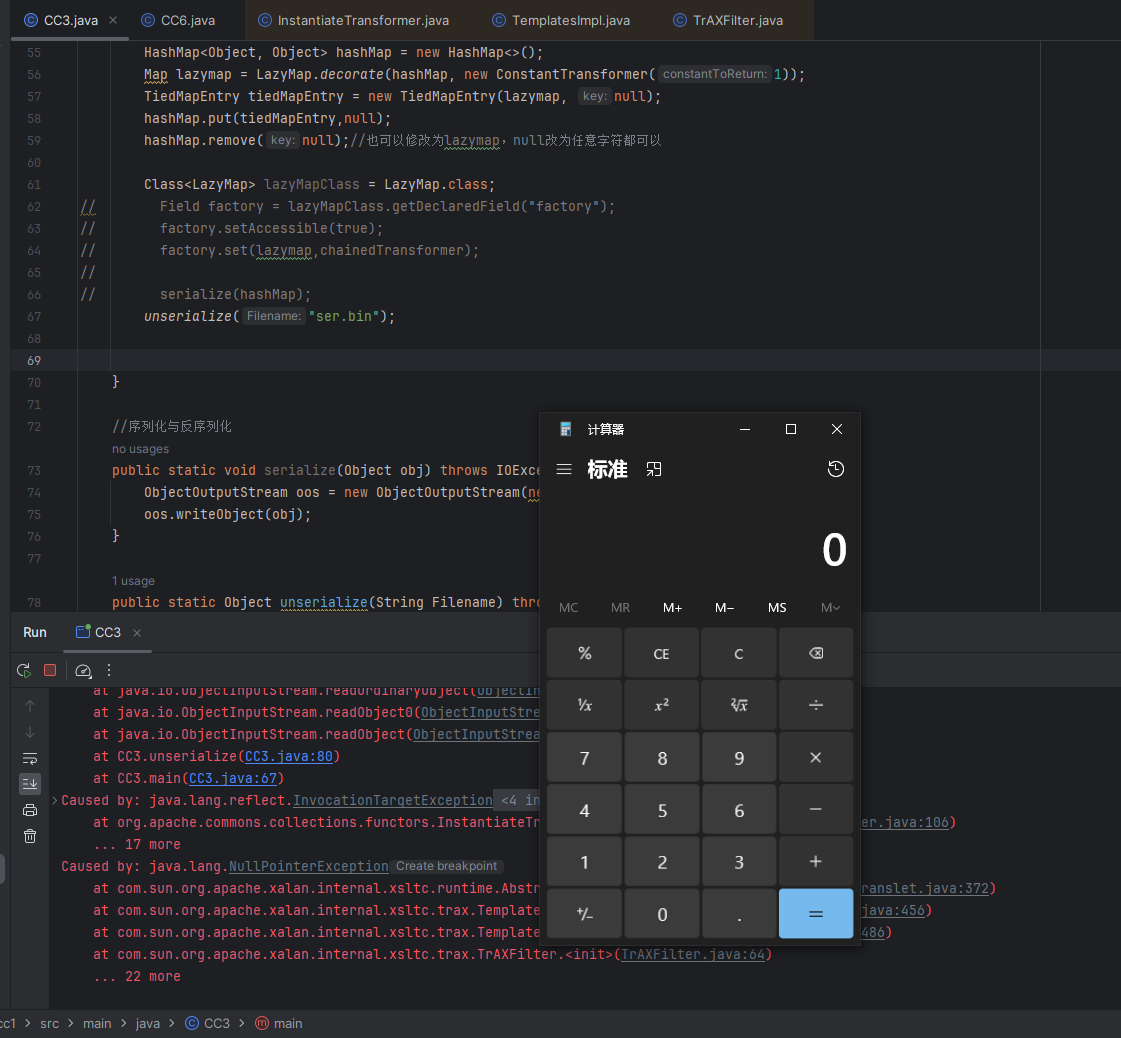Click the '1 usage' hint above unserialize
1121x1038 pixels.
pos(133,581)
